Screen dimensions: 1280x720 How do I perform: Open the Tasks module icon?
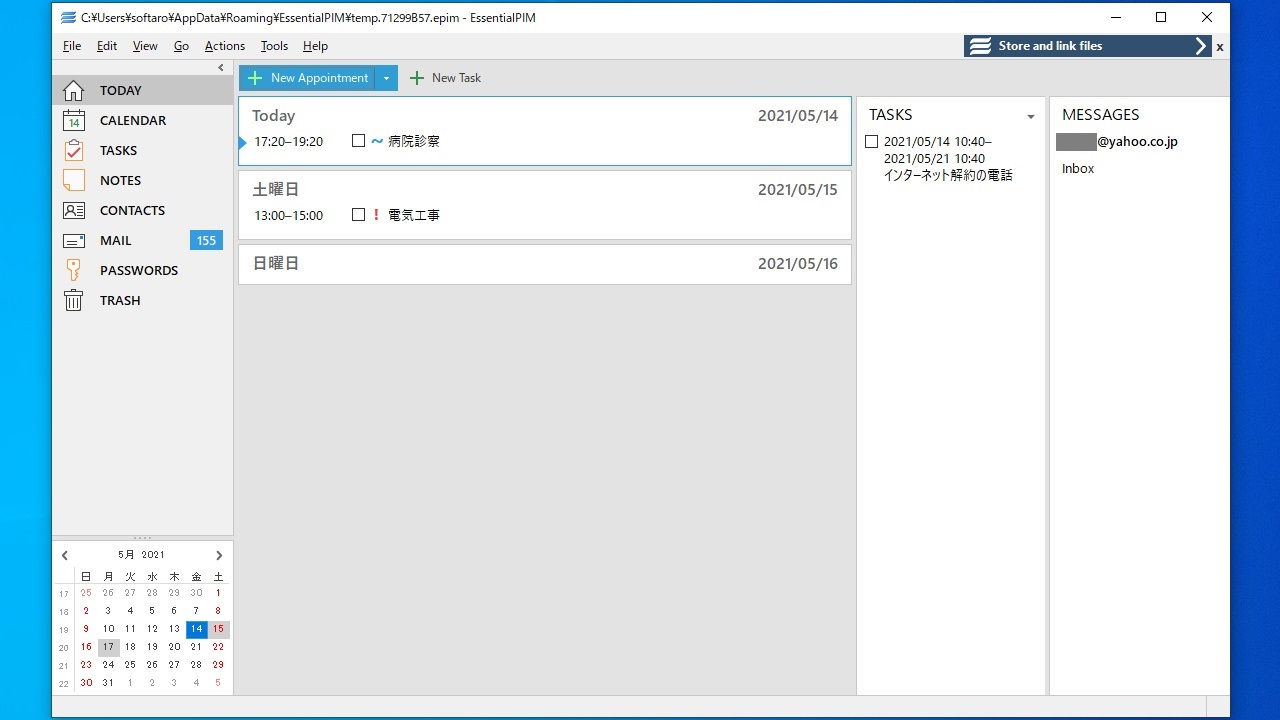click(74, 150)
